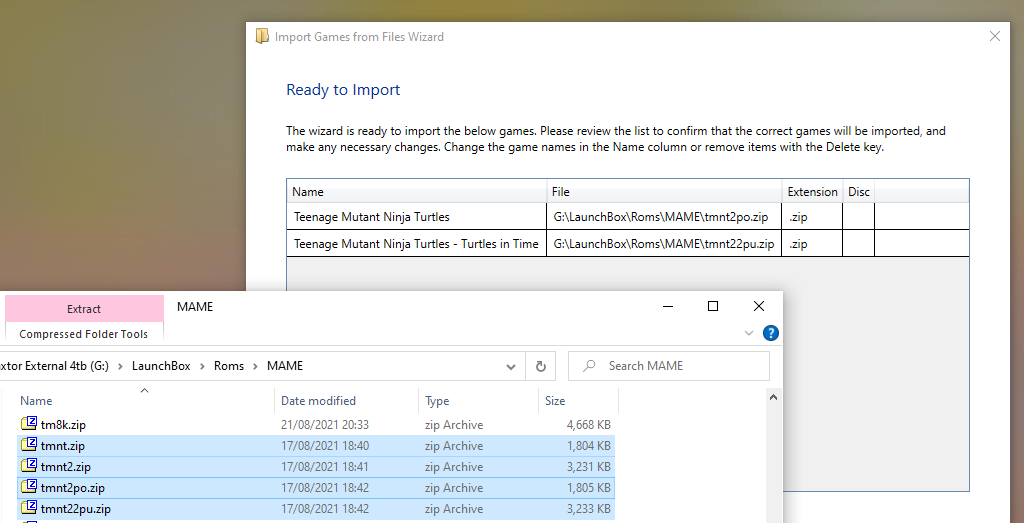This screenshot has height=523, width=1024.
Task: Click the Search MAME input field
Action: 669,366
